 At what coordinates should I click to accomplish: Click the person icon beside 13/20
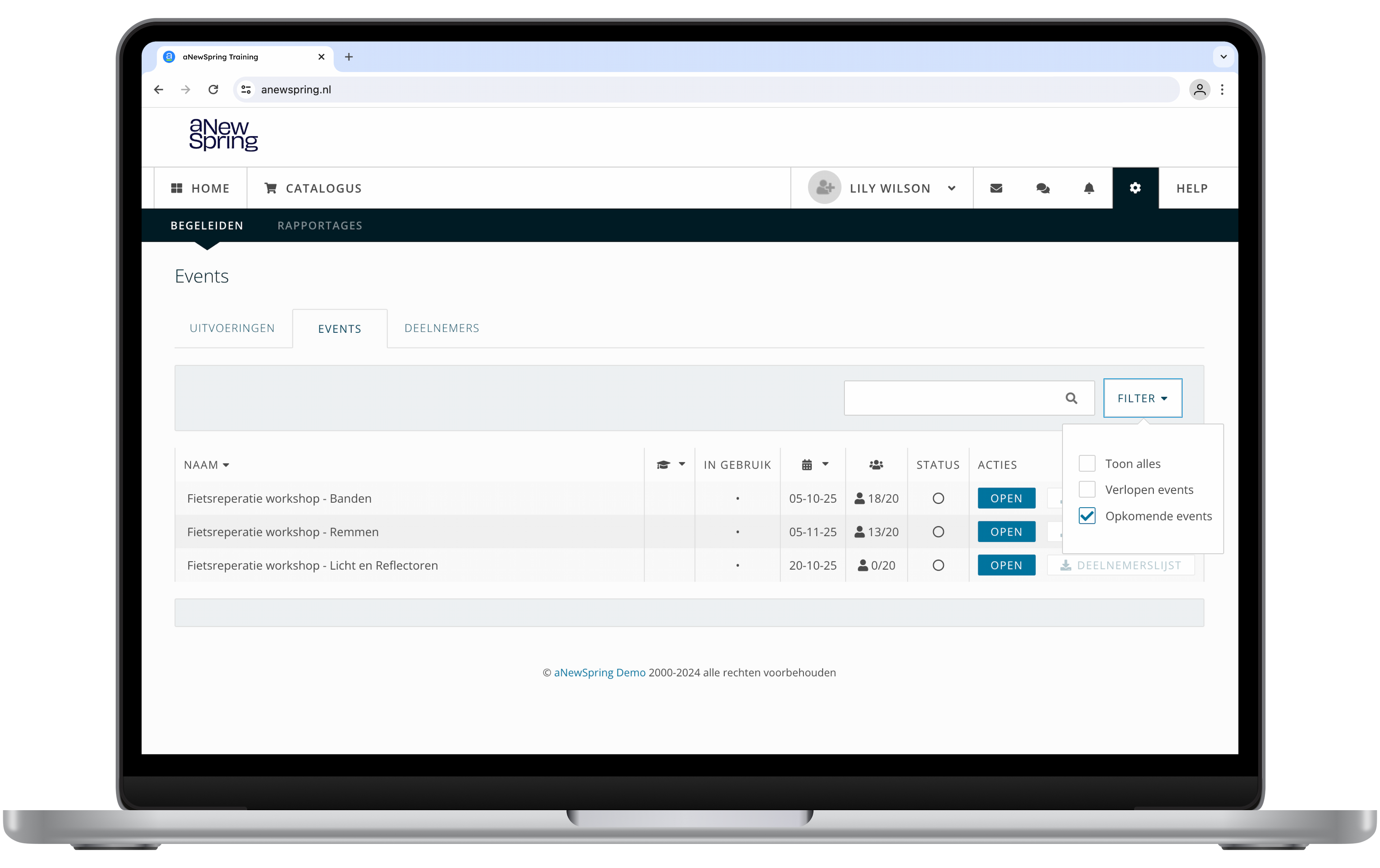tap(859, 532)
